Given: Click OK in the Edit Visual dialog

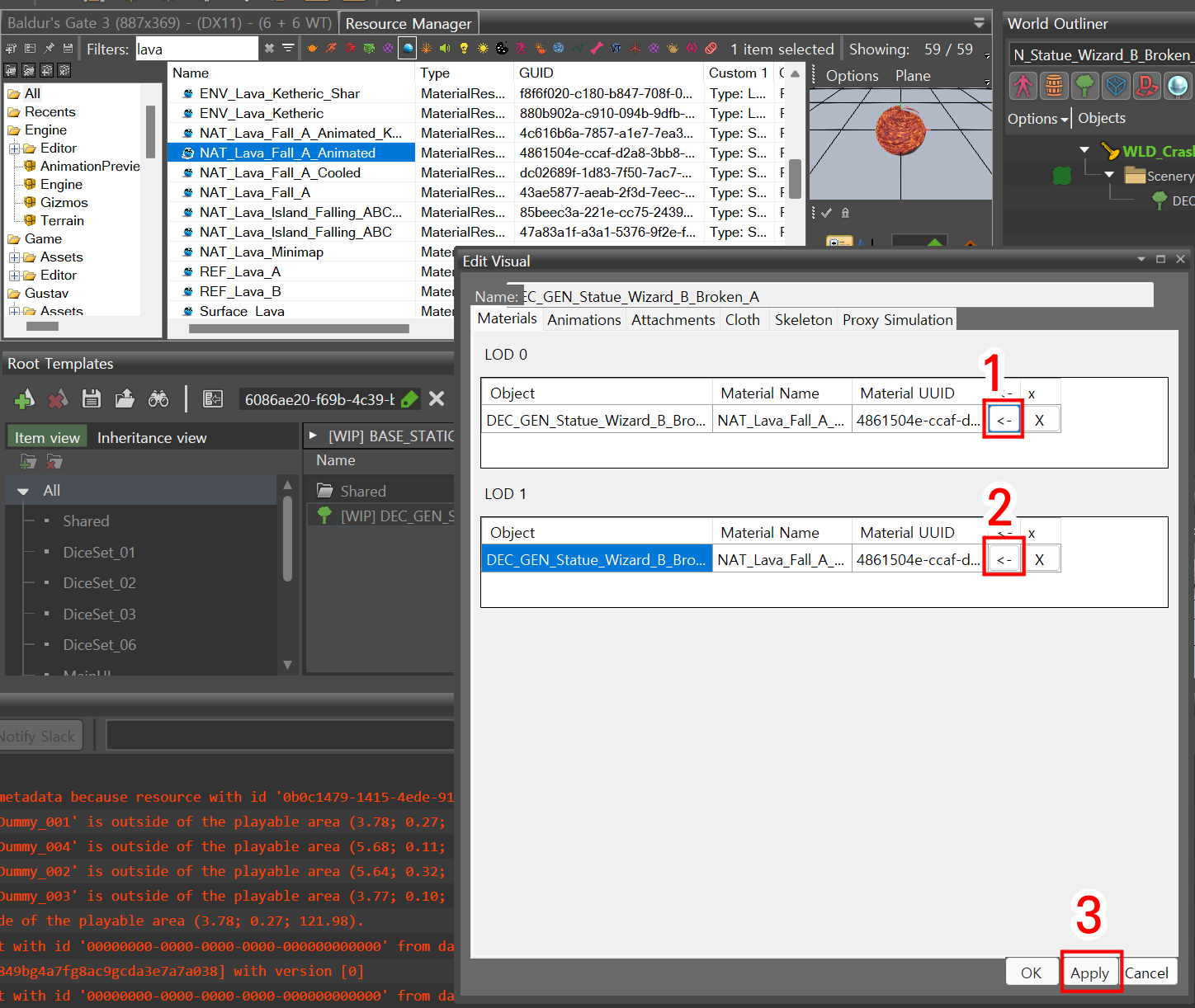Looking at the screenshot, I should coord(1031,973).
